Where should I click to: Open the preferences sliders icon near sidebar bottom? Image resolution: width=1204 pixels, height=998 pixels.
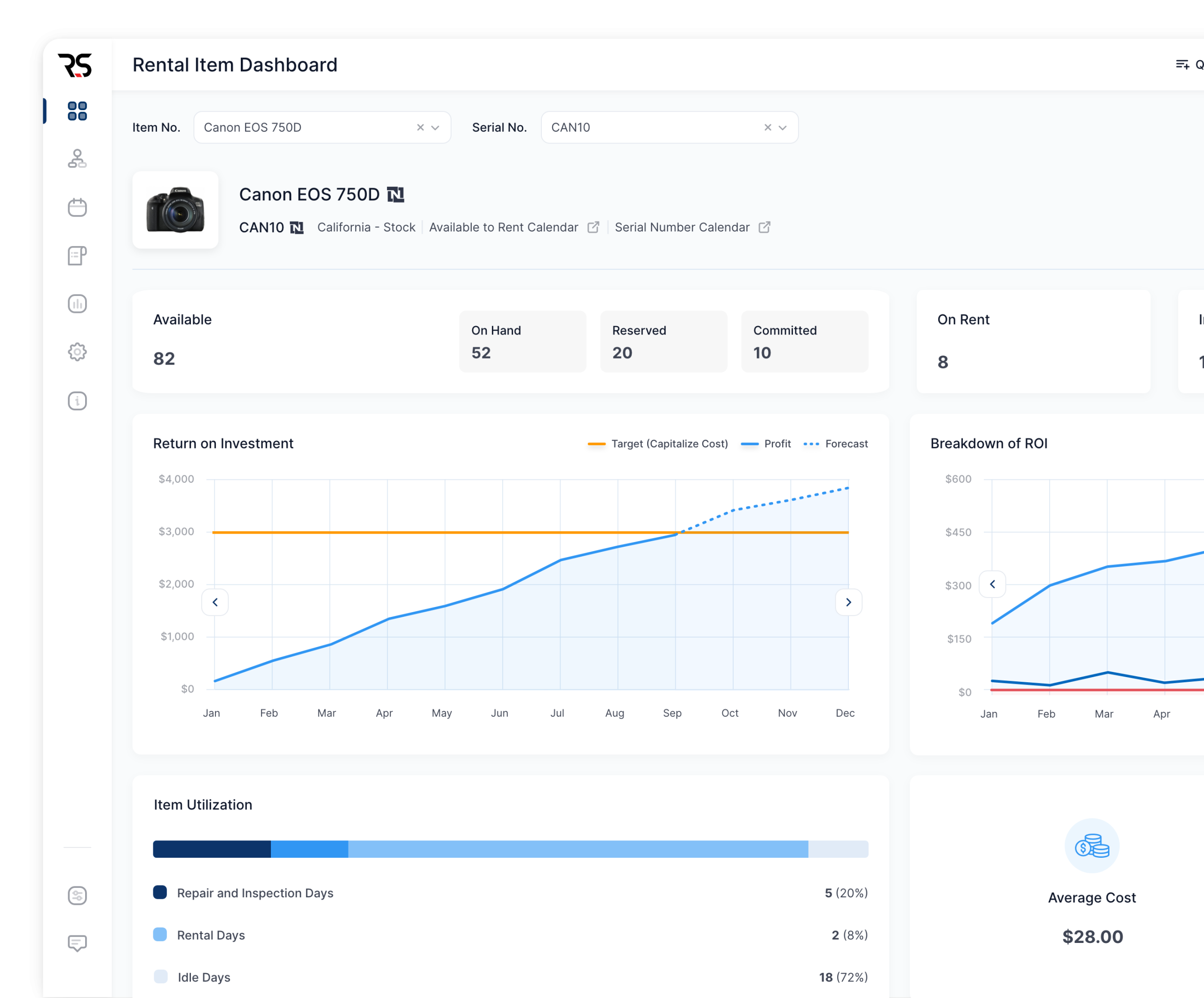tap(78, 895)
